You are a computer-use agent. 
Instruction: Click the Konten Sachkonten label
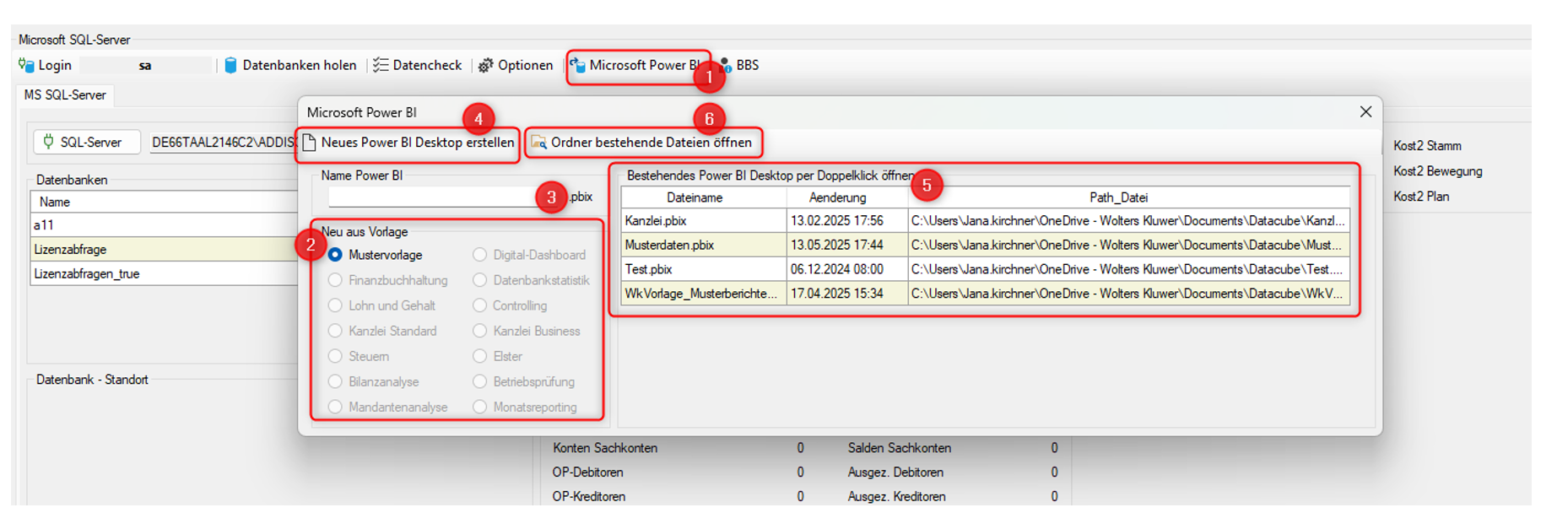(605, 448)
